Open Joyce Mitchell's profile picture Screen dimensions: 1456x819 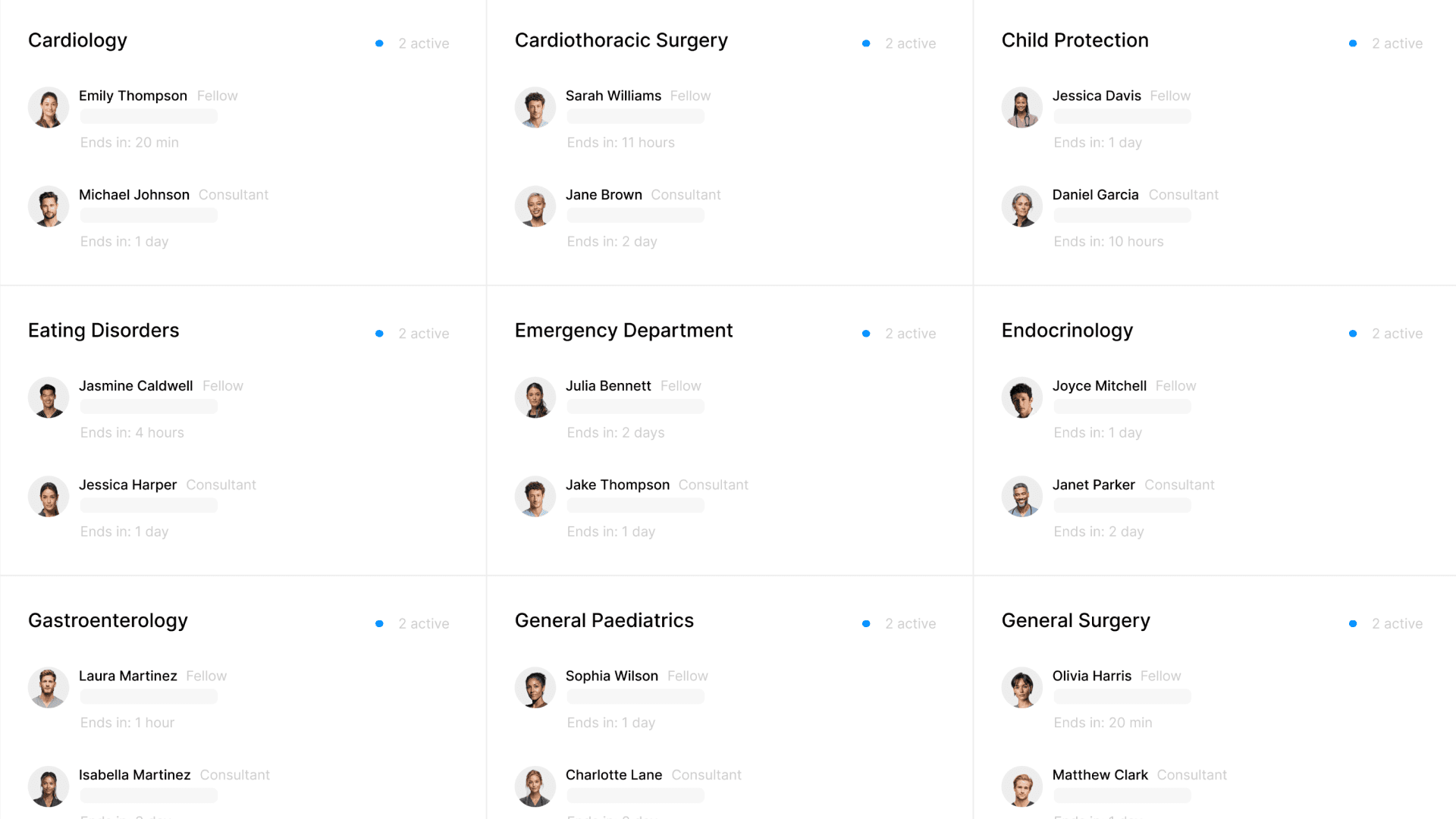[1021, 397]
